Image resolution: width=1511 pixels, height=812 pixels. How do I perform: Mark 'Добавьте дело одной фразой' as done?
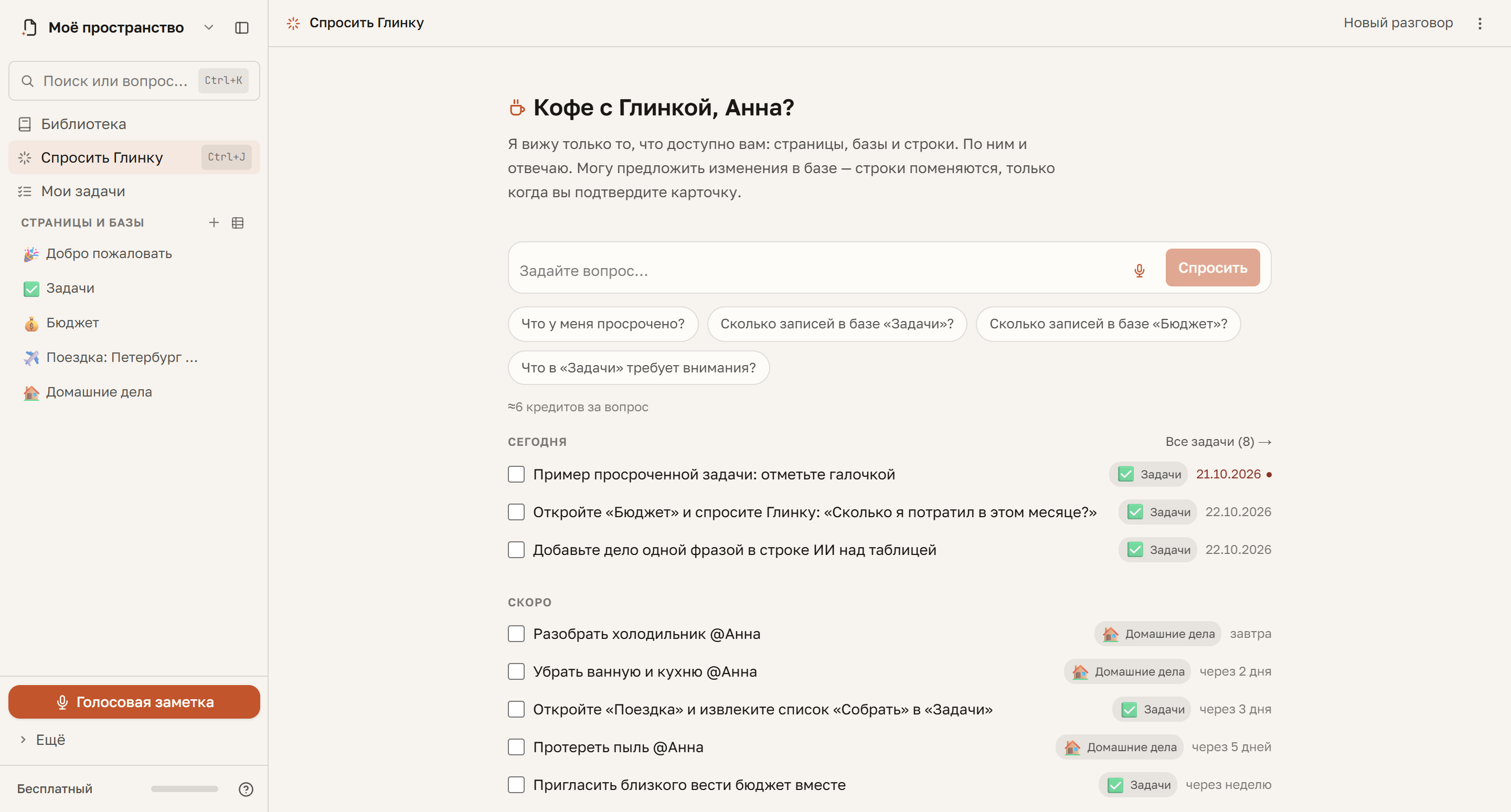[516, 549]
